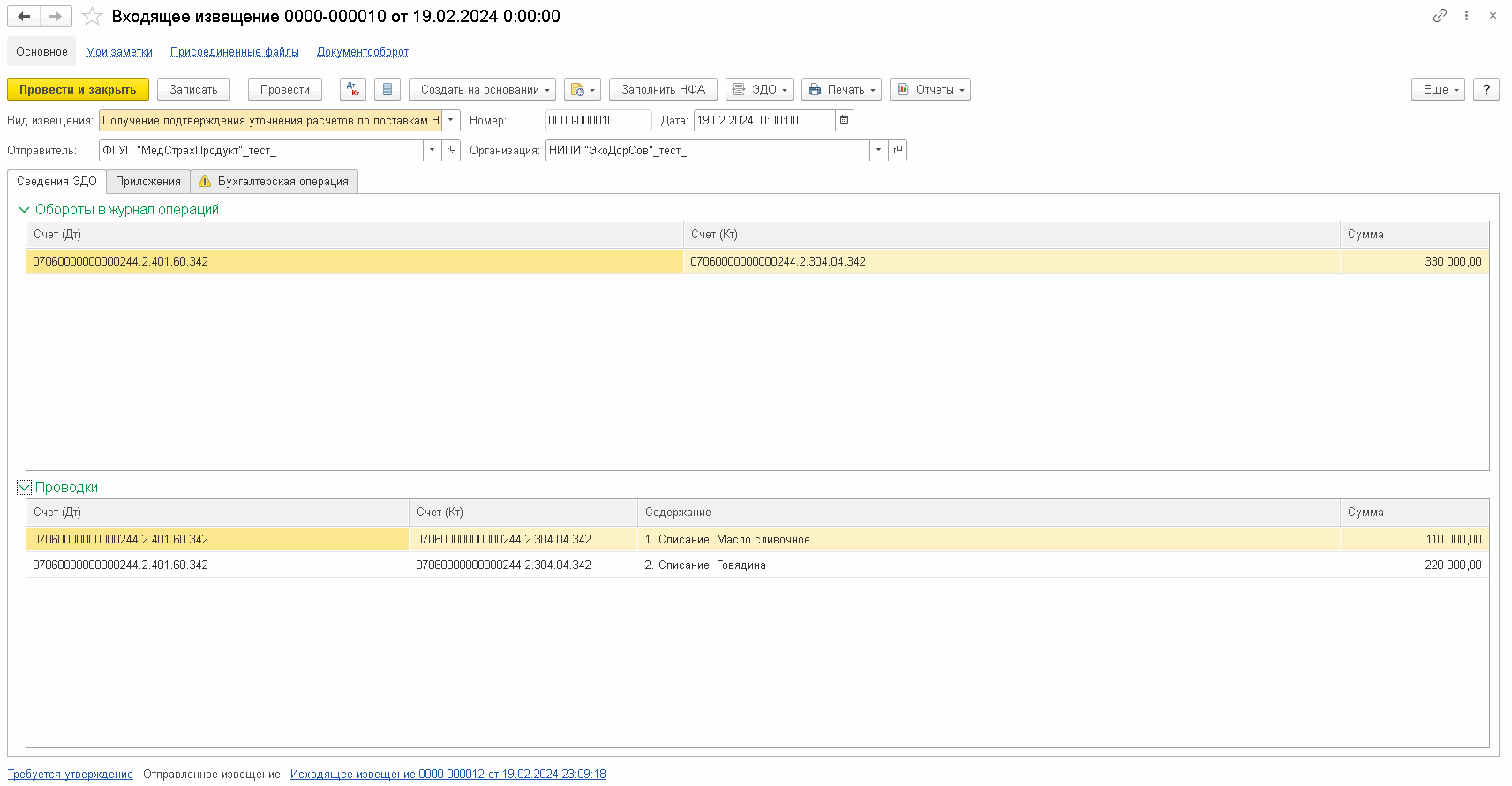Copy link to document via chain icon

[1440, 15]
